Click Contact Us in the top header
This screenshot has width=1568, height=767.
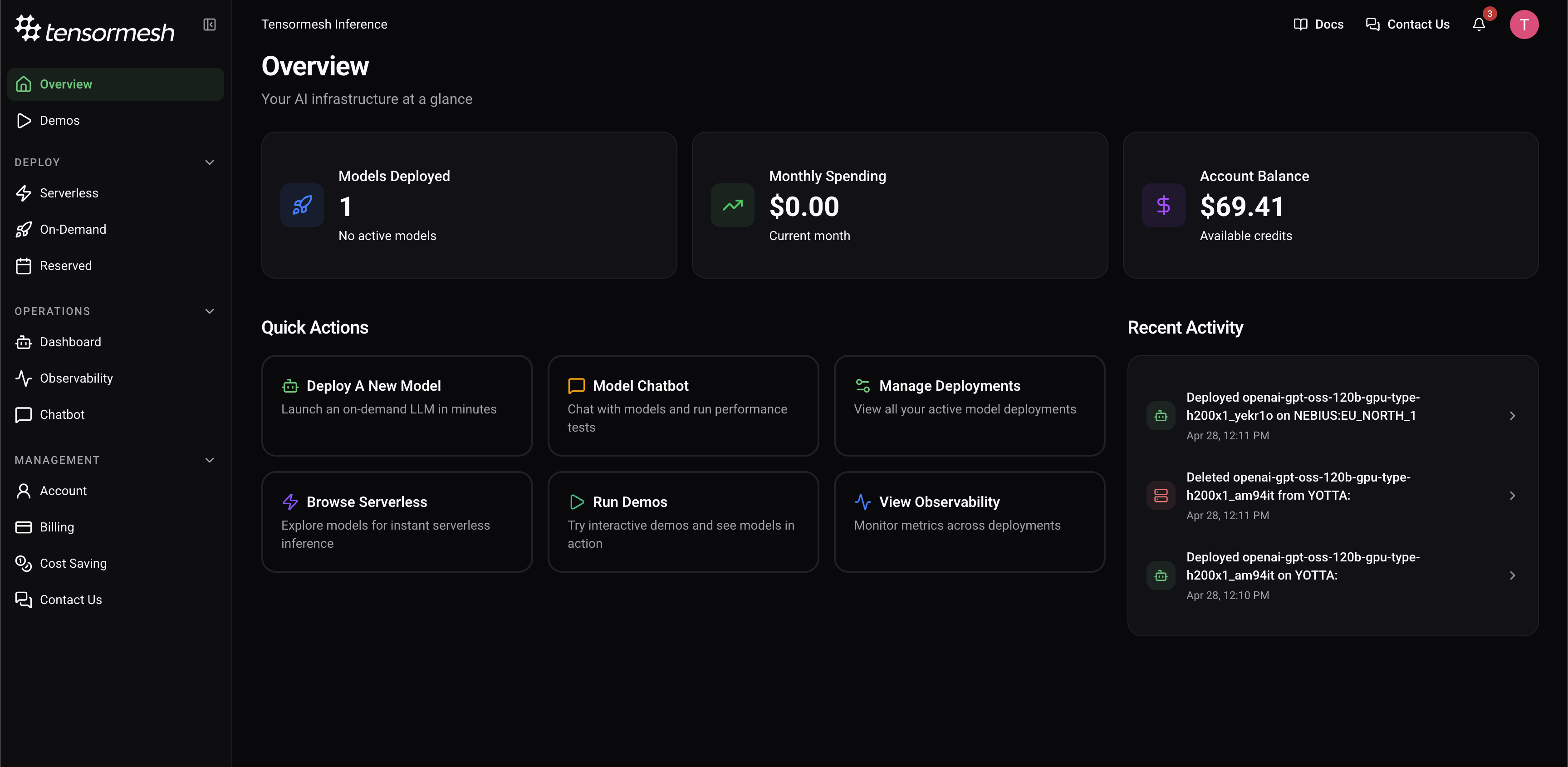point(1407,25)
